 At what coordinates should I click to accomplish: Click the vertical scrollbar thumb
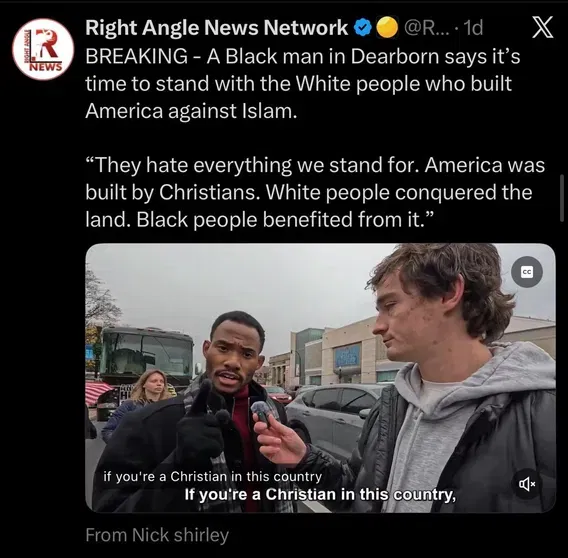(562, 198)
